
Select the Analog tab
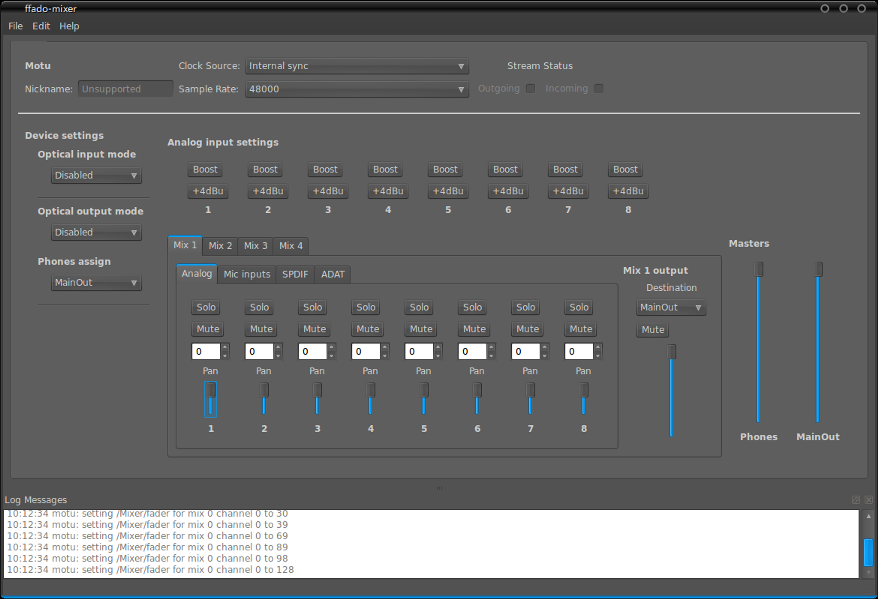197,273
